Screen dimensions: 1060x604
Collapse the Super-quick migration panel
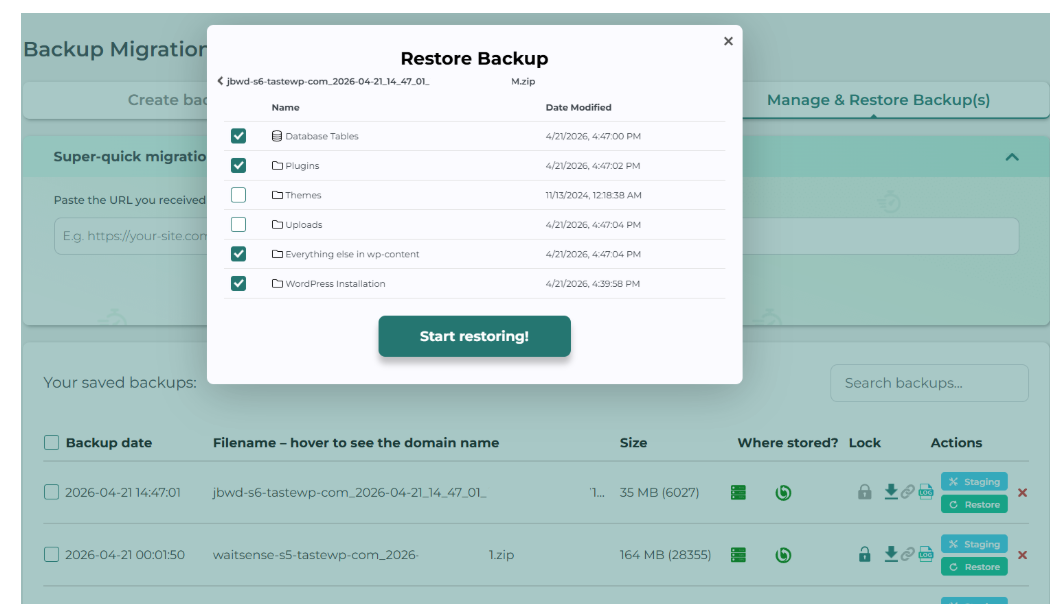pos(1011,156)
